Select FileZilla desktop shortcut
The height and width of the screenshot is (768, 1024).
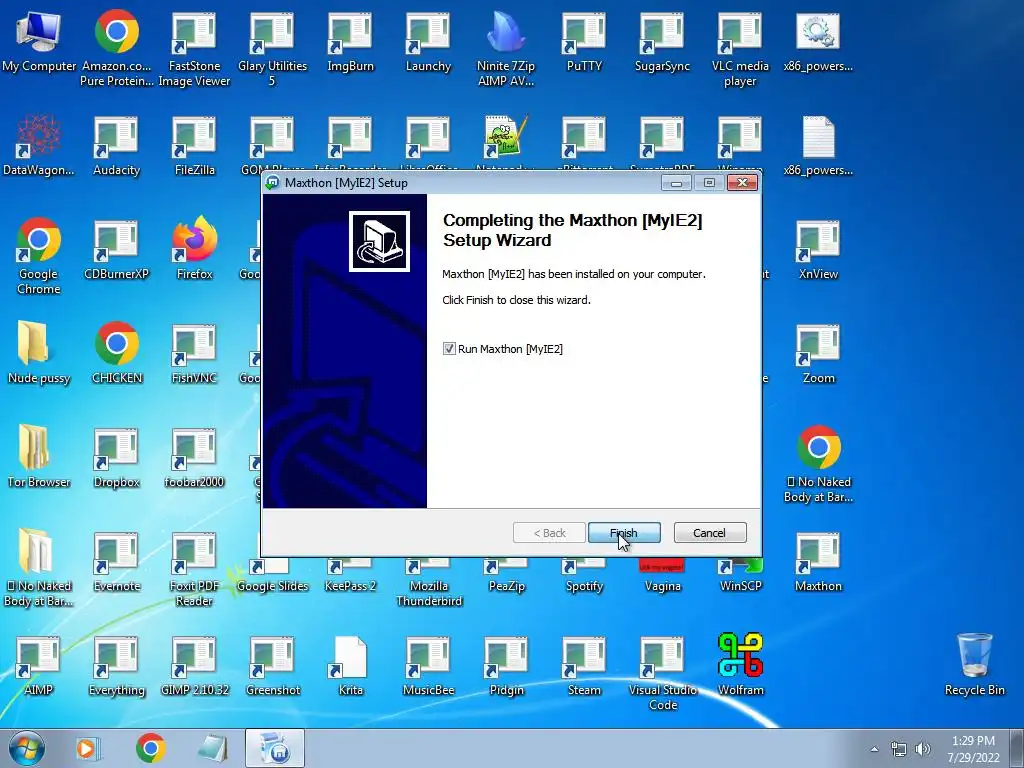coord(194,146)
